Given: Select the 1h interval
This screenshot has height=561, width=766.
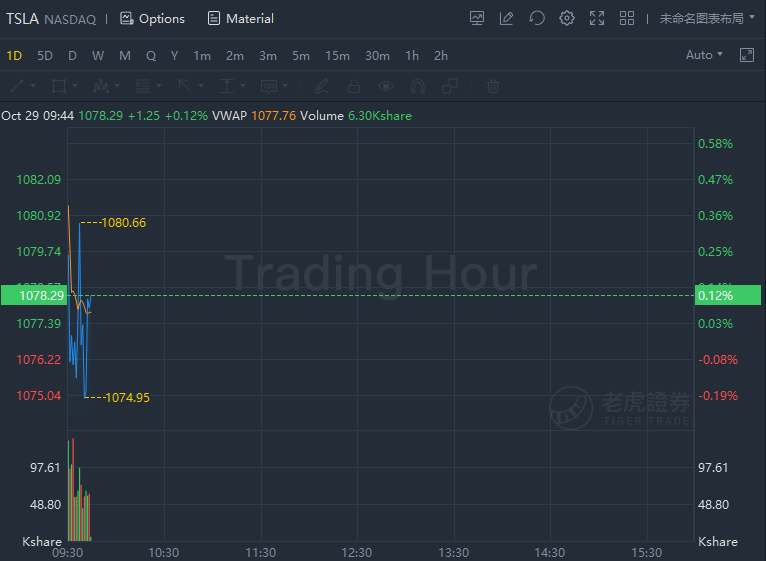Looking at the screenshot, I should pyautogui.click(x=412, y=56).
